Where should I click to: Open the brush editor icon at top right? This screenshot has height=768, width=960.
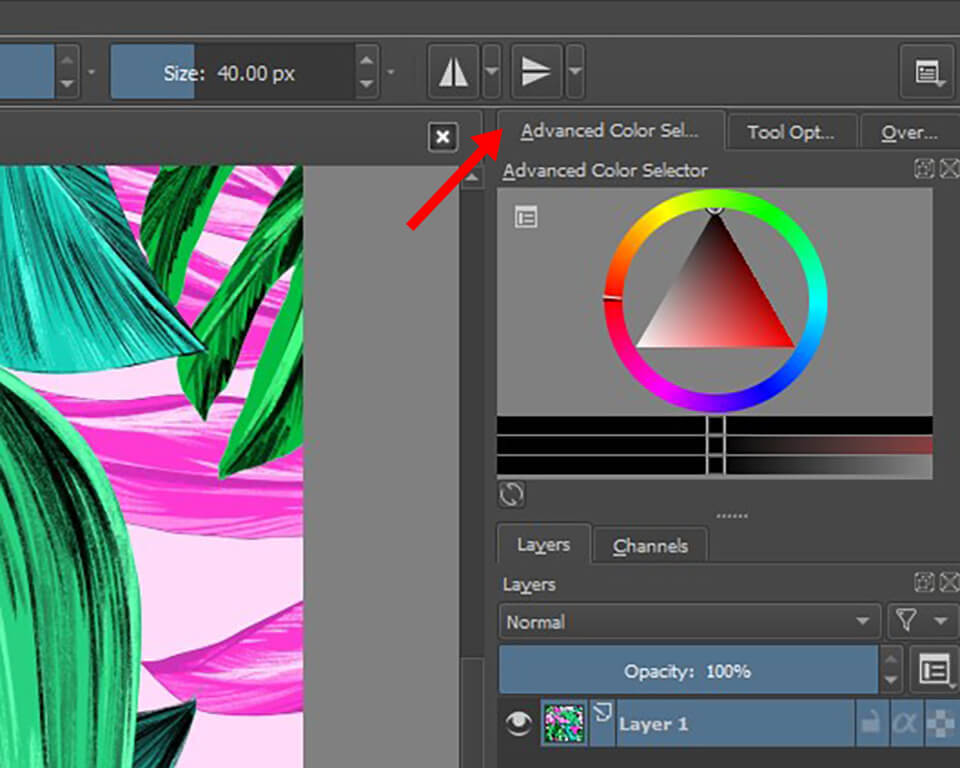[x=927, y=71]
